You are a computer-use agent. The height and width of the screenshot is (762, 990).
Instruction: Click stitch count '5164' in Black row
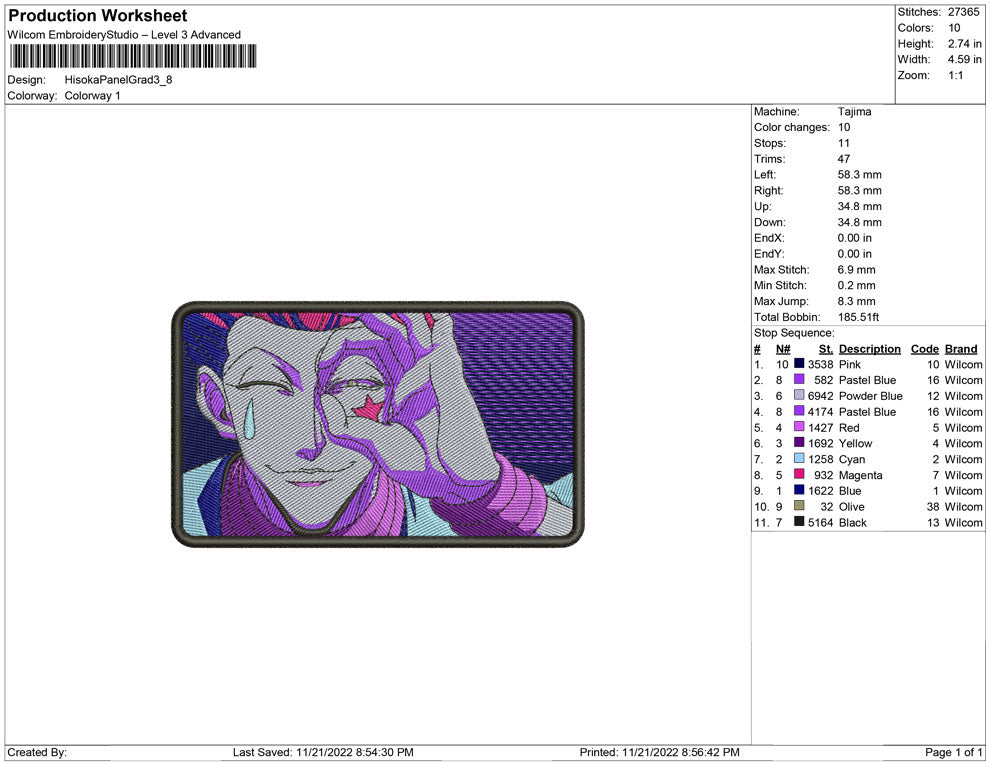820,522
